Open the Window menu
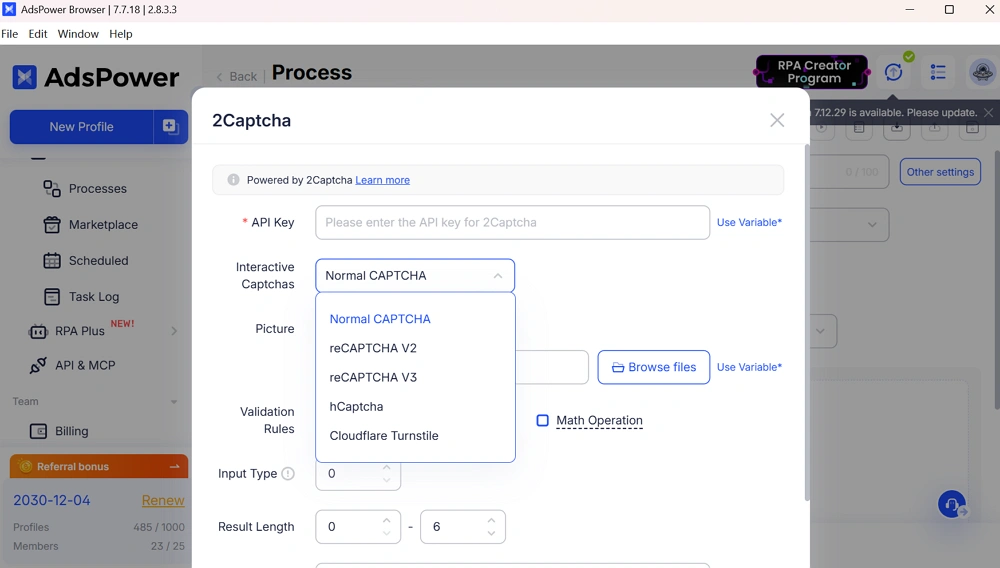This screenshot has height=568, width=1000. 78,34
